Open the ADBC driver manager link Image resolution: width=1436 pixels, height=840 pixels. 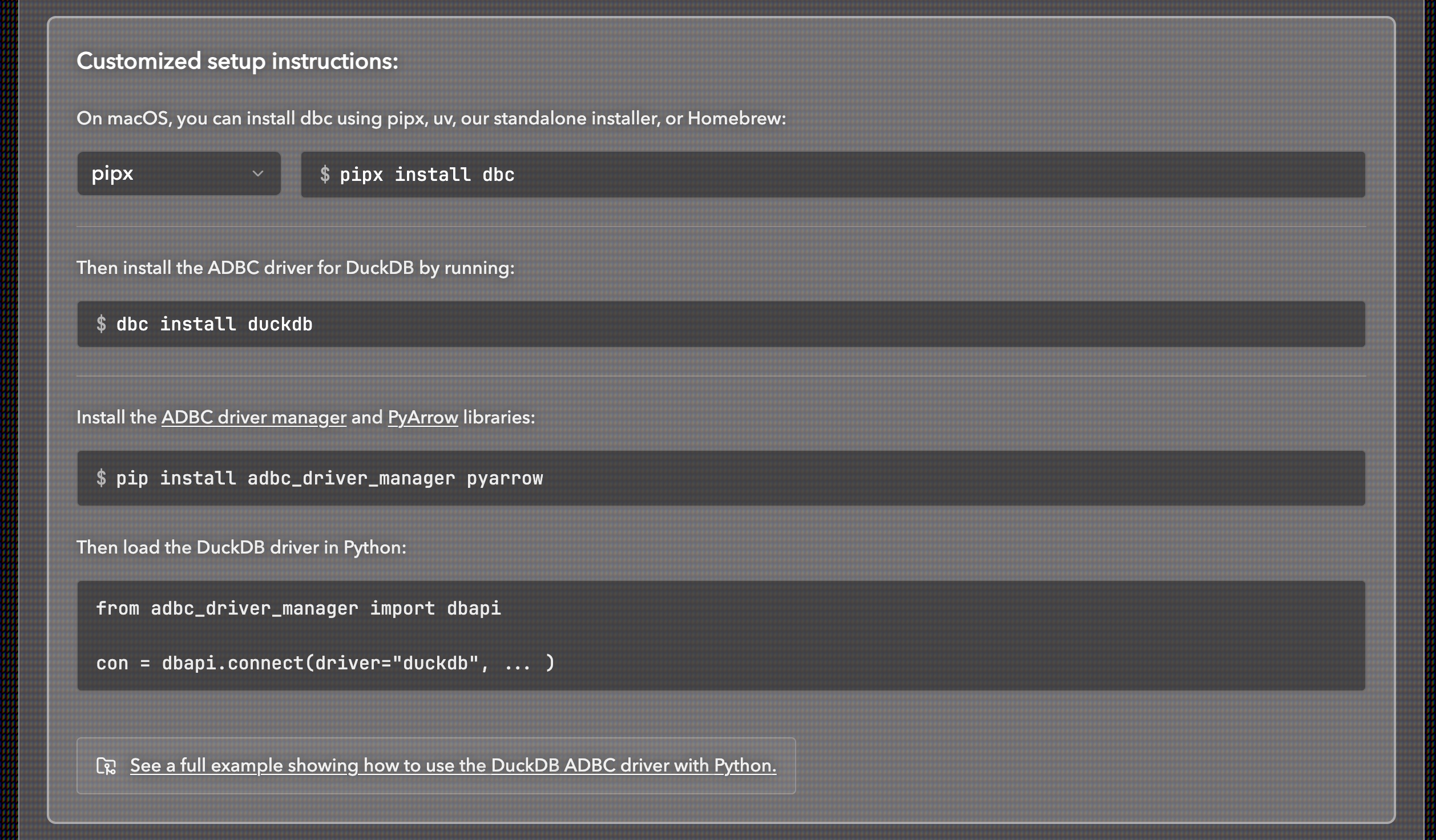click(253, 417)
